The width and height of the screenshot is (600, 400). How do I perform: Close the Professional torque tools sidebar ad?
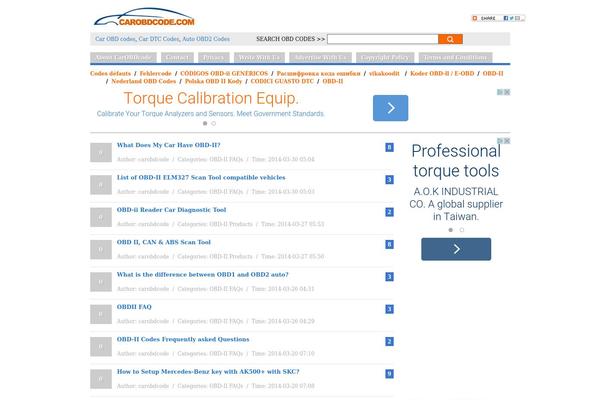pos(507,141)
